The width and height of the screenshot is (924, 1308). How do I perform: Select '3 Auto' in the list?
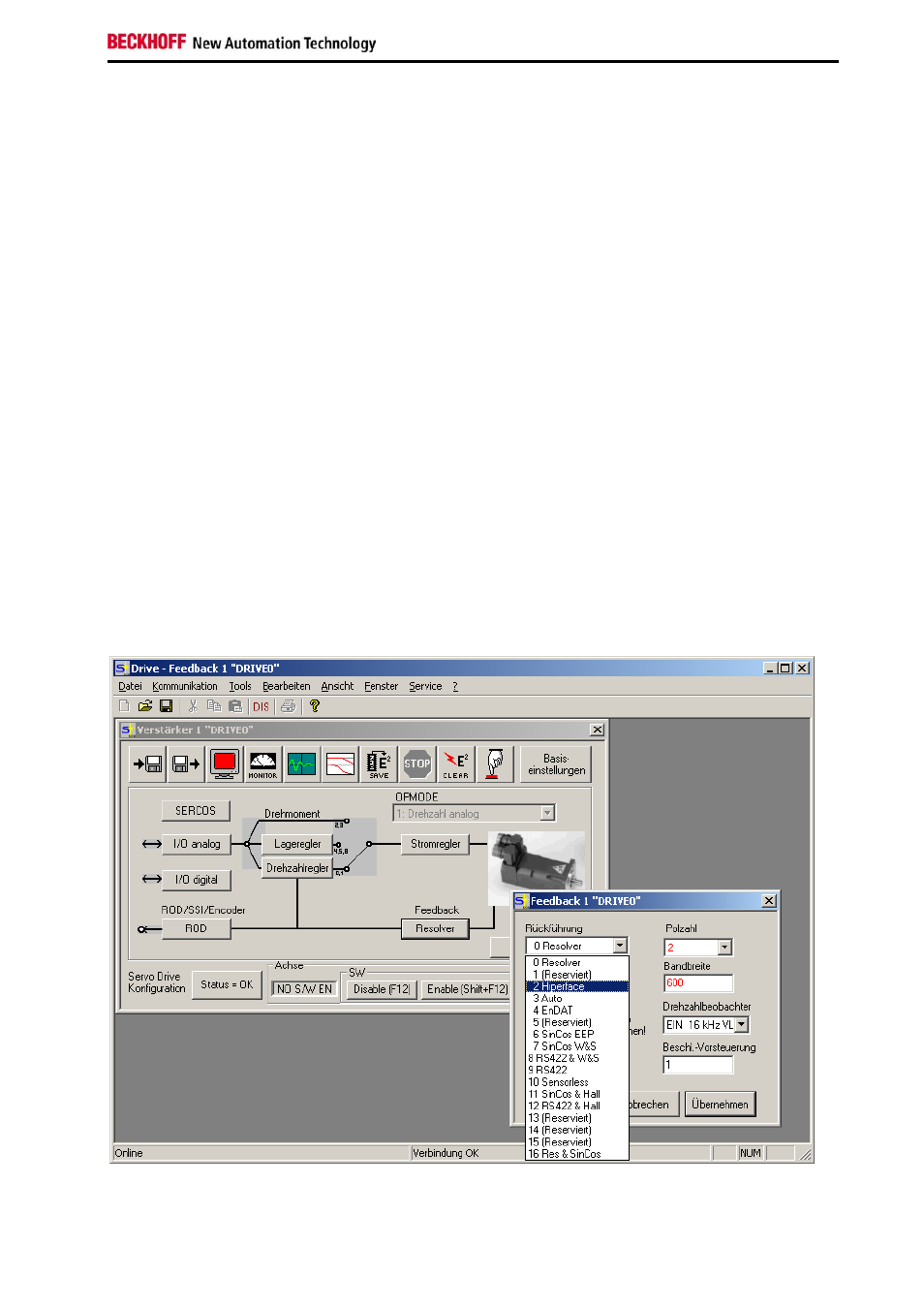click(577, 999)
